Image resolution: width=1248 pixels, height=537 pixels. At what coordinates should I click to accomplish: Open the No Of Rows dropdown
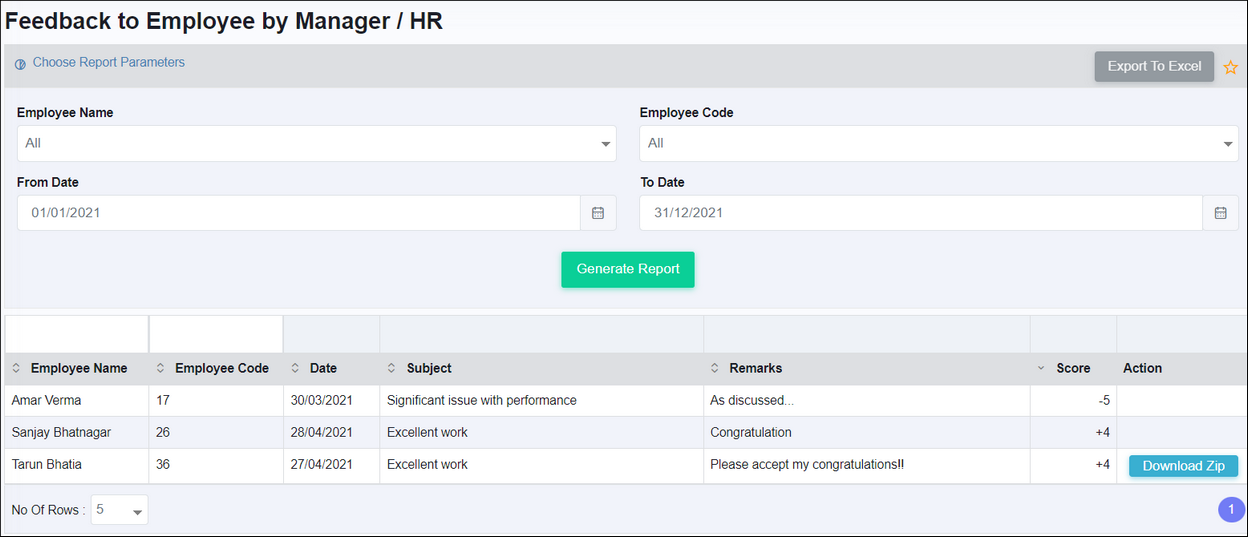[x=119, y=510]
